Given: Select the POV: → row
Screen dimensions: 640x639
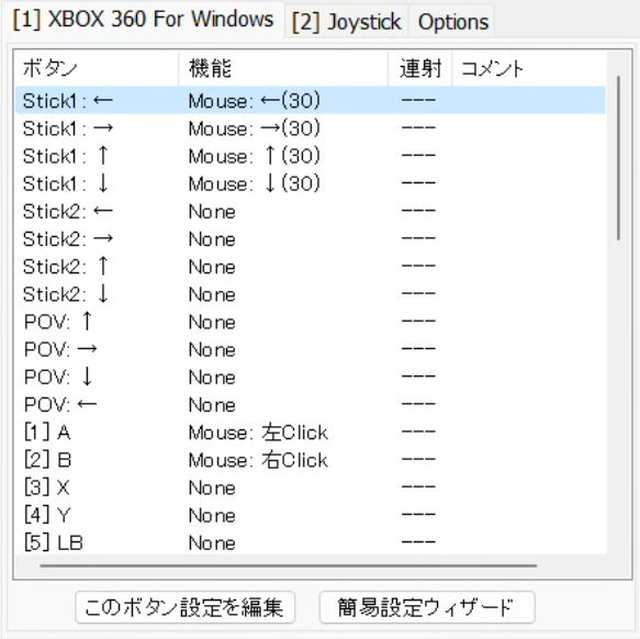Looking at the screenshot, I should pos(310,349).
